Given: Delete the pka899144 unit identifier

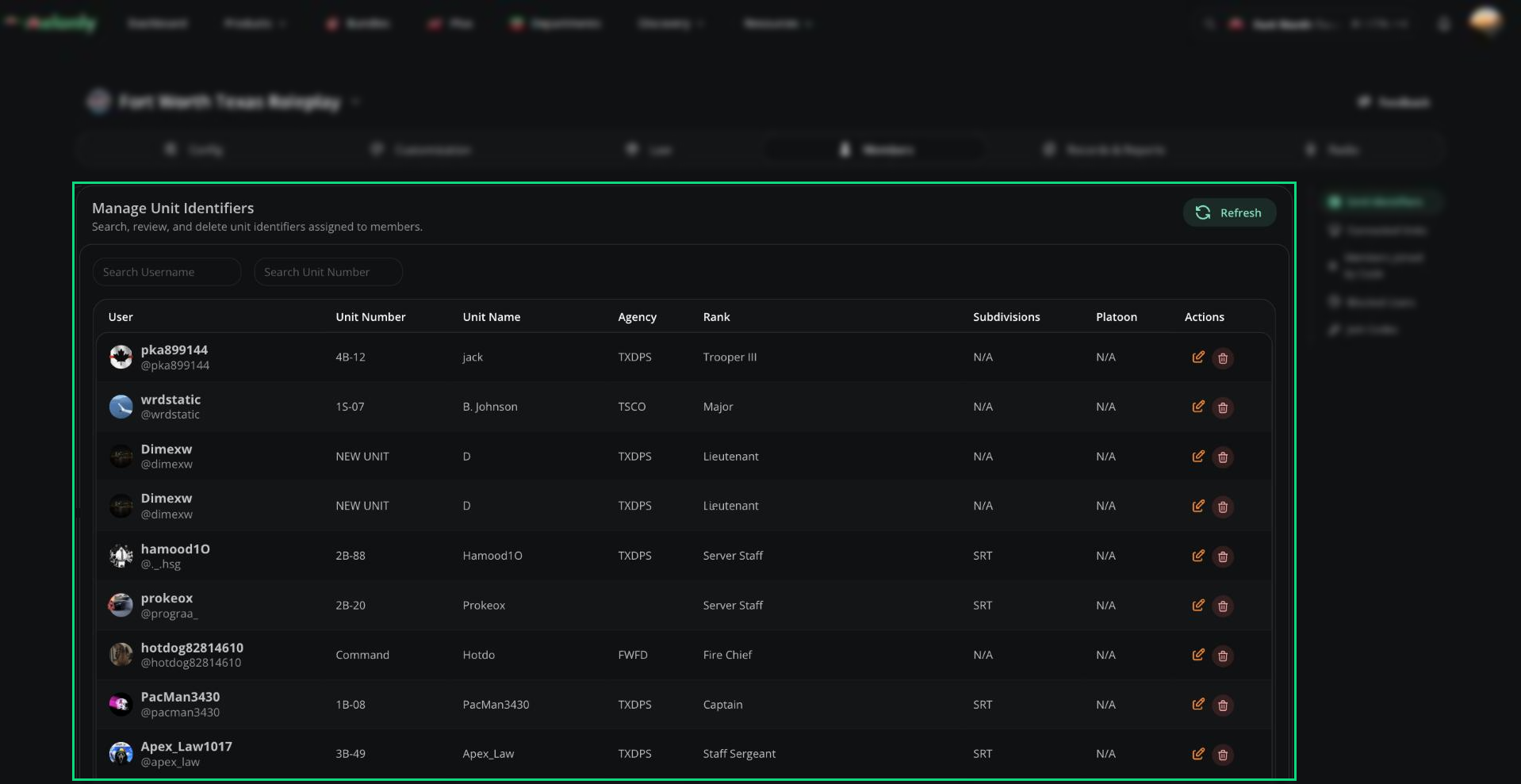Looking at the screenshot, I should (x=1223, y=358).
